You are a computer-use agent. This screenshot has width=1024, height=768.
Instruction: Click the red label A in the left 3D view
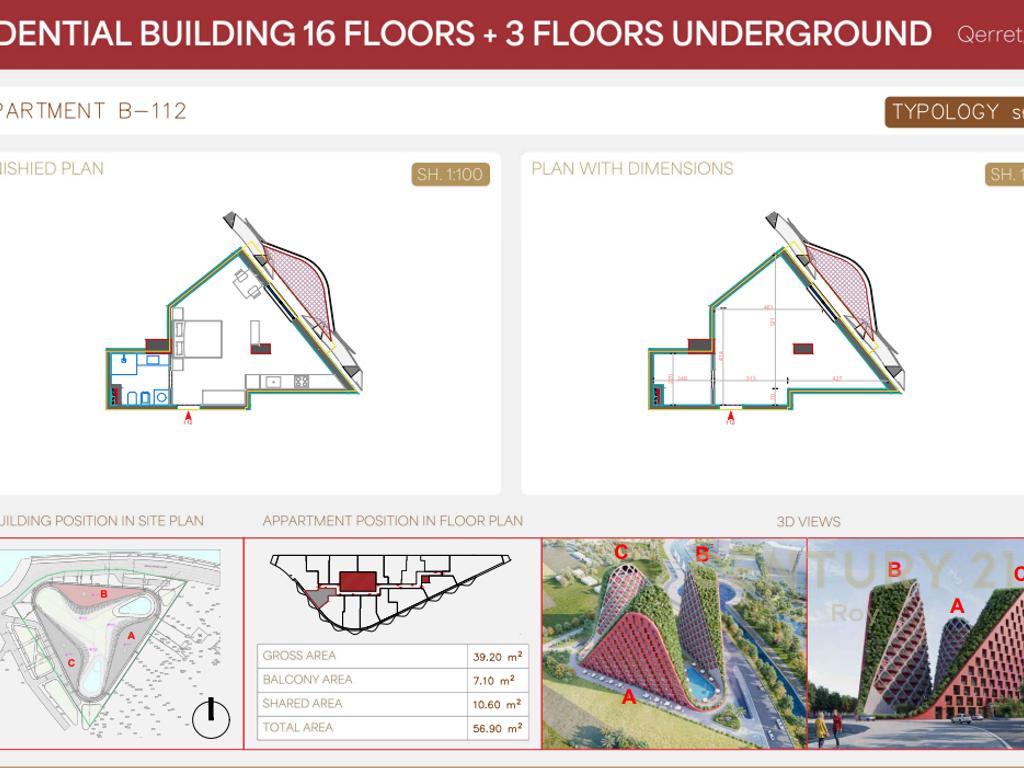(629, 697)
